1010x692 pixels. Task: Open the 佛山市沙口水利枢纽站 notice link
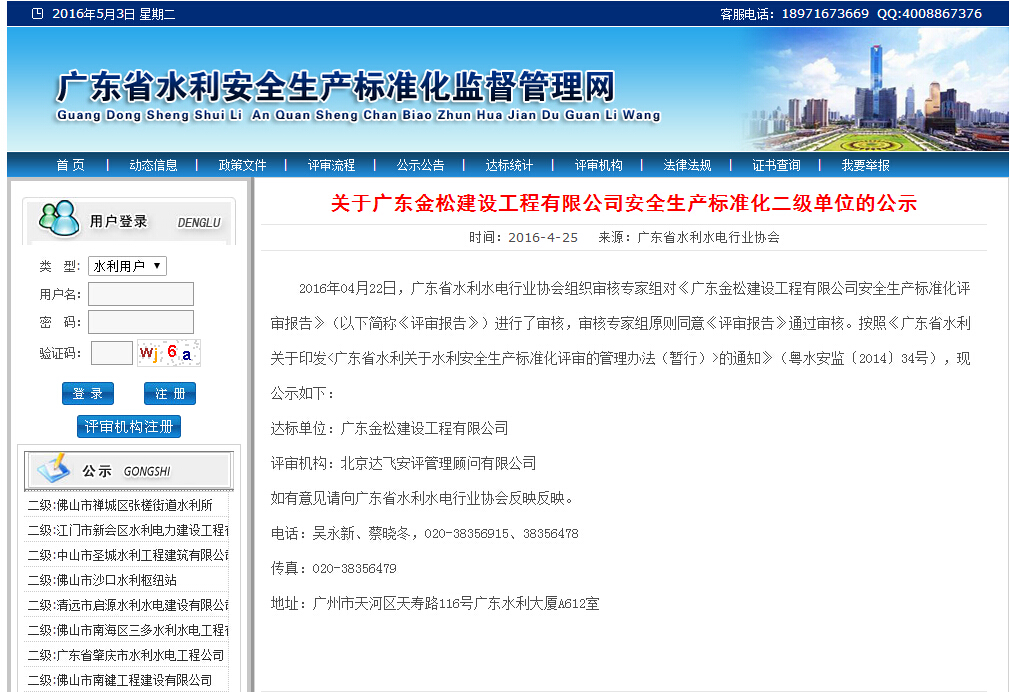click(x=102, y=580)
